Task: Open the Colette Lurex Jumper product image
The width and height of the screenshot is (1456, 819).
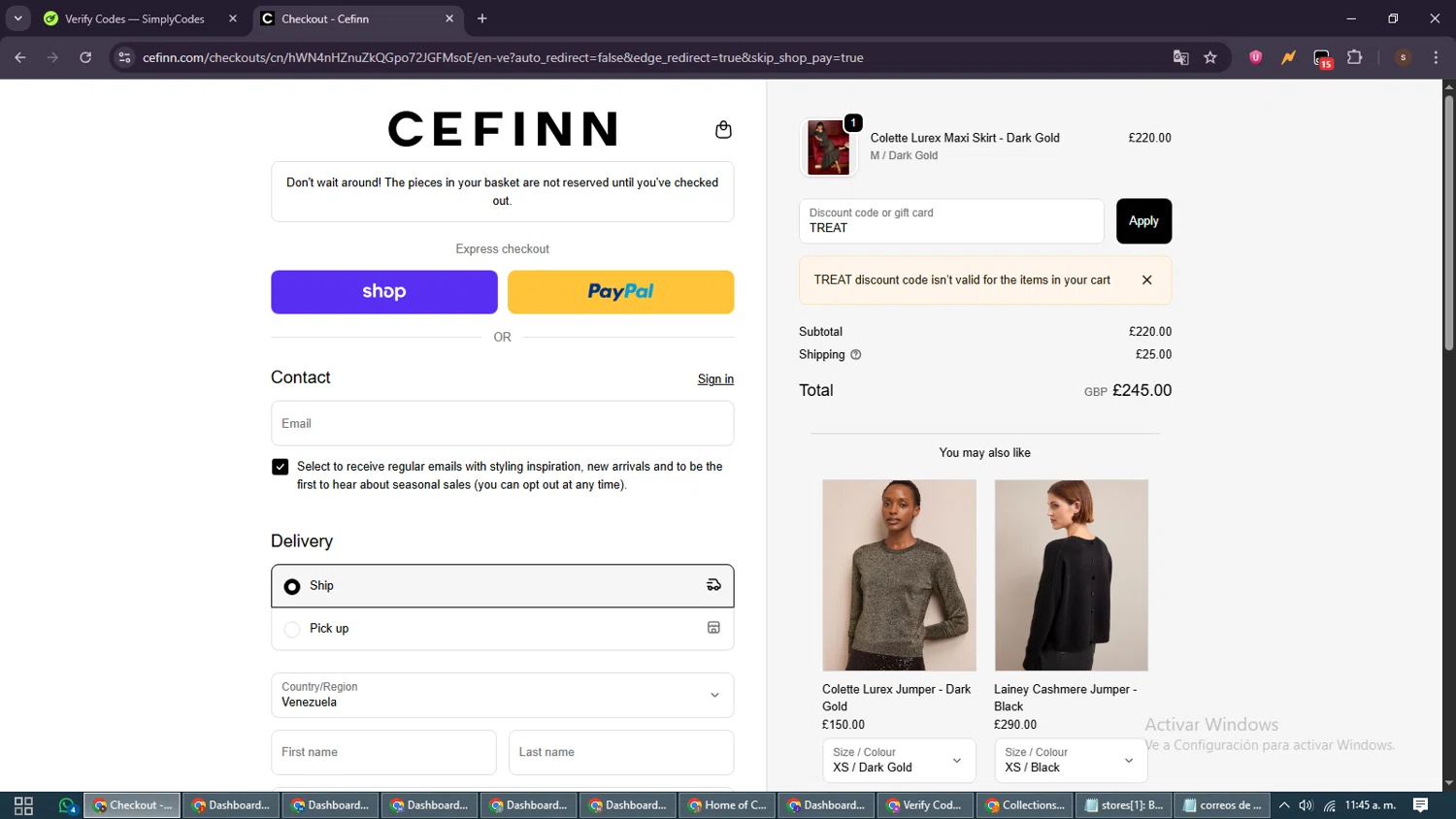Action: click(x=899, y=575)
